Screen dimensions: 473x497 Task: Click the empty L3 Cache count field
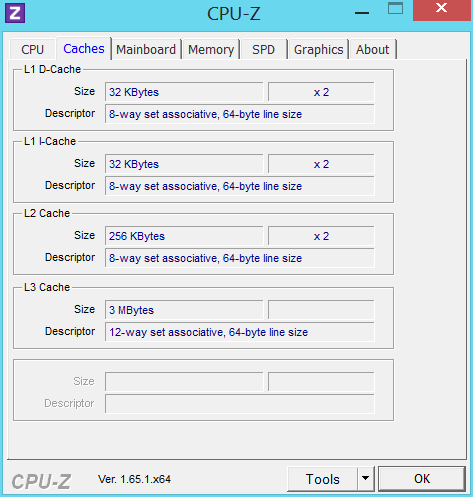(x=321, y=310)
